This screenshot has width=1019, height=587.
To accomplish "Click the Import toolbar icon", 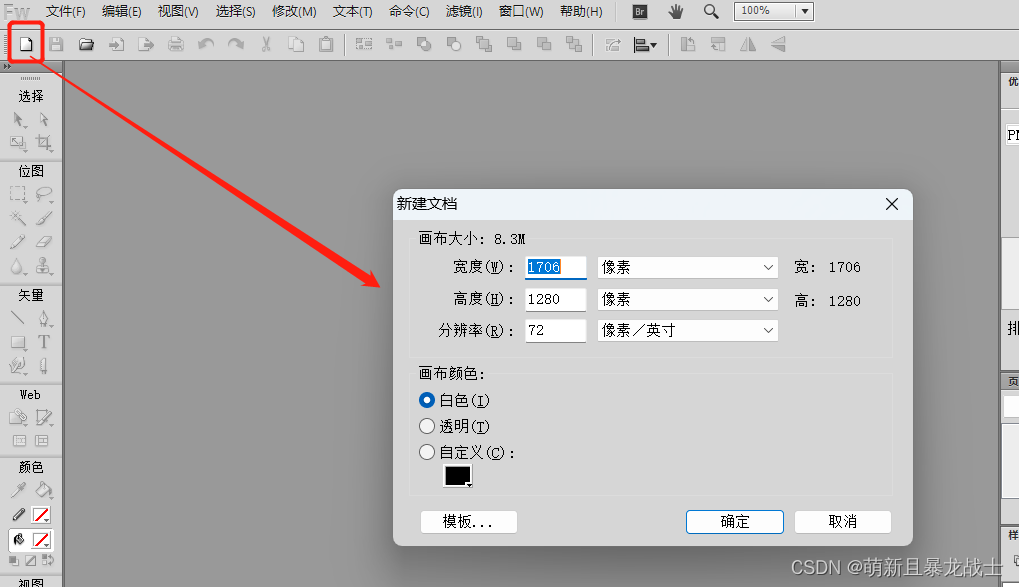I will (116, 44).
